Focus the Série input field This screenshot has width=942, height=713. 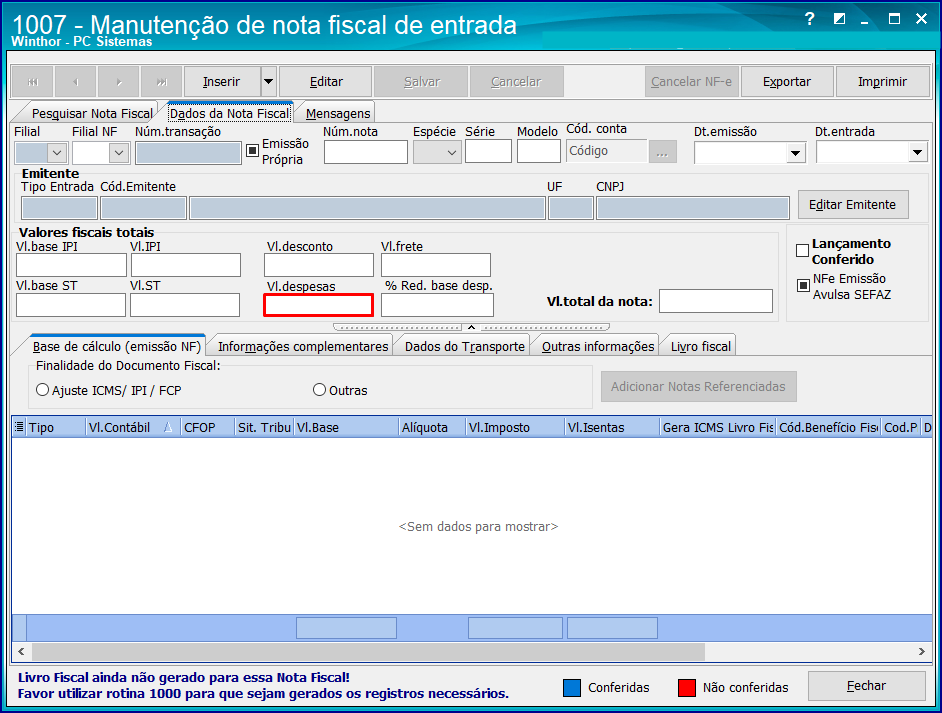[x=488, y=151]
